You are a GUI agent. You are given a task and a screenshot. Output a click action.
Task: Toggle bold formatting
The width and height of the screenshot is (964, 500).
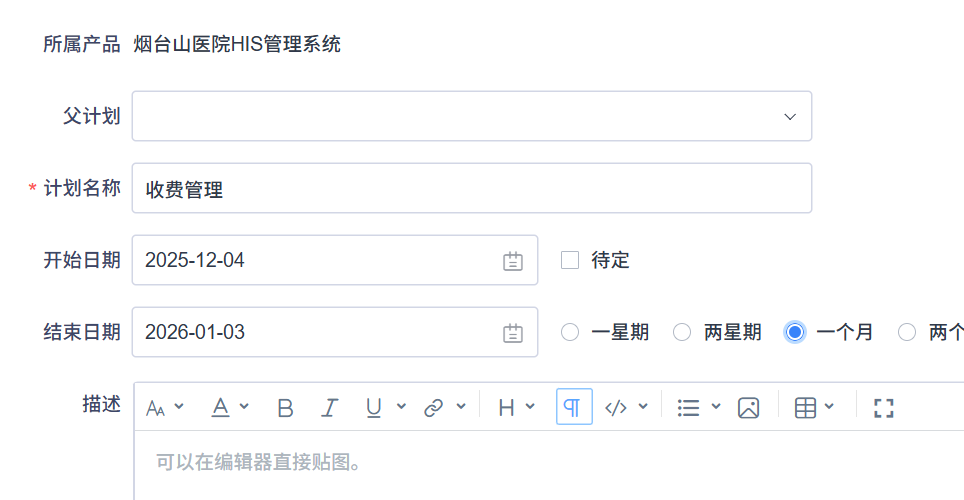click(x=285, y=408)
